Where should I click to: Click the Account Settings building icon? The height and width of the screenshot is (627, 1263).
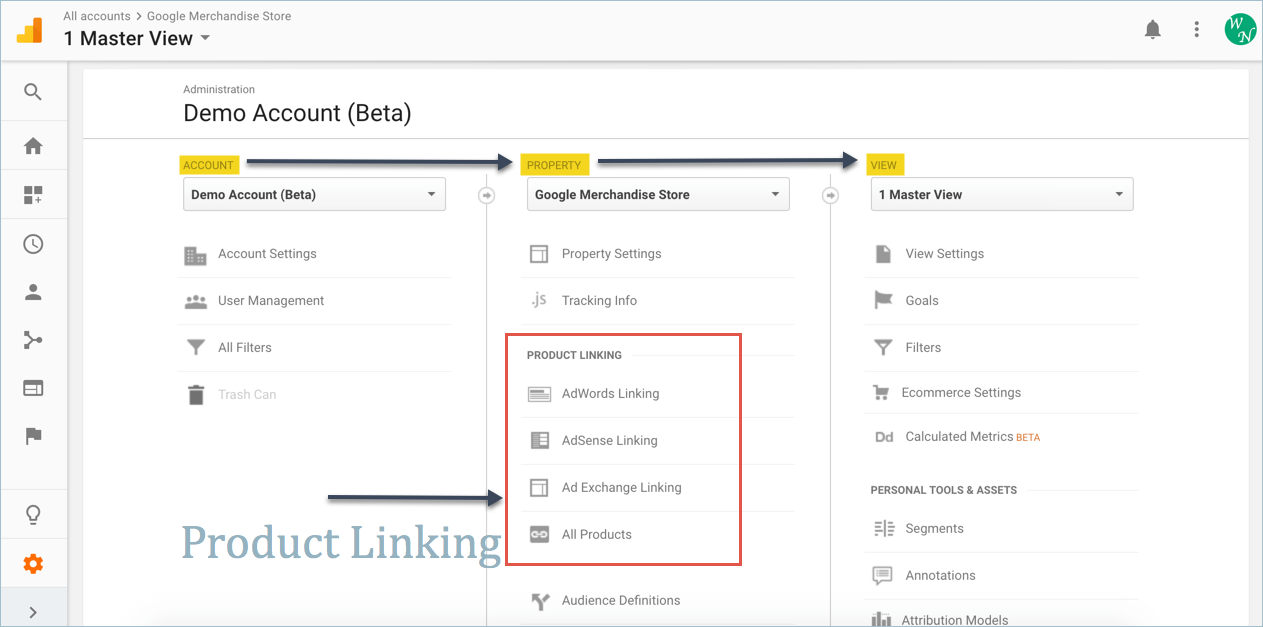click(x=196, y=255)
